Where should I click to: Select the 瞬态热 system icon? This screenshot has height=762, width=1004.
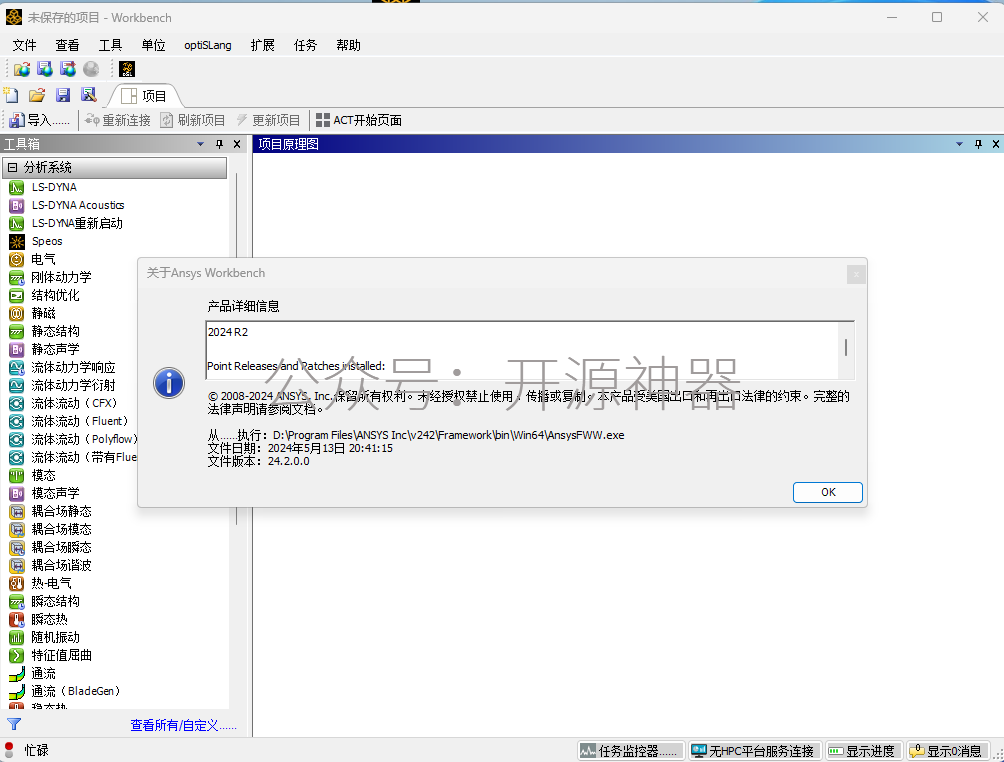17,619
